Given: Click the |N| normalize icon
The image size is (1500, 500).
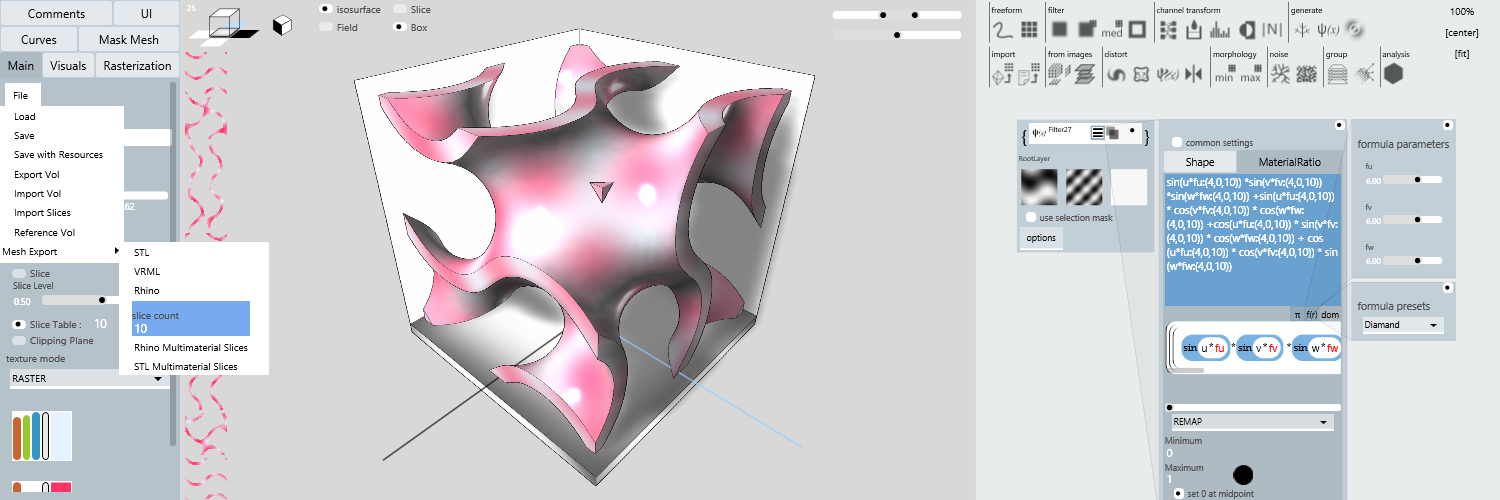Looking at the screenshot, I should point(1273,29).
